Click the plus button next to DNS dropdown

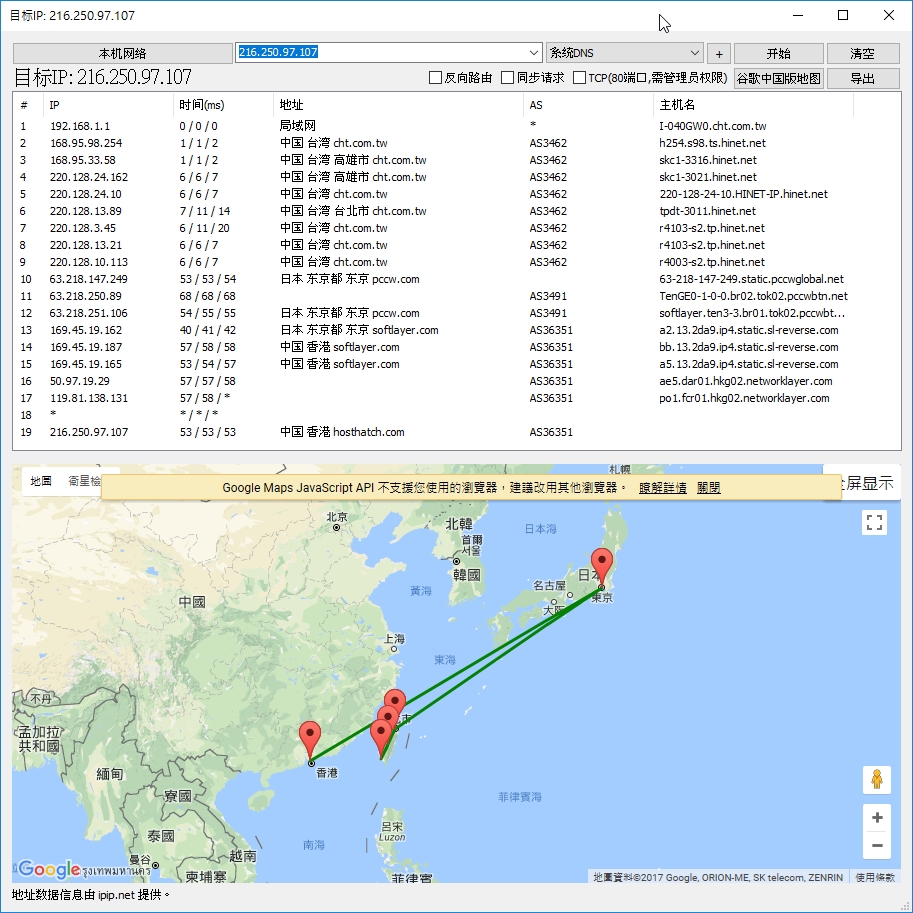tap(719, 54)
